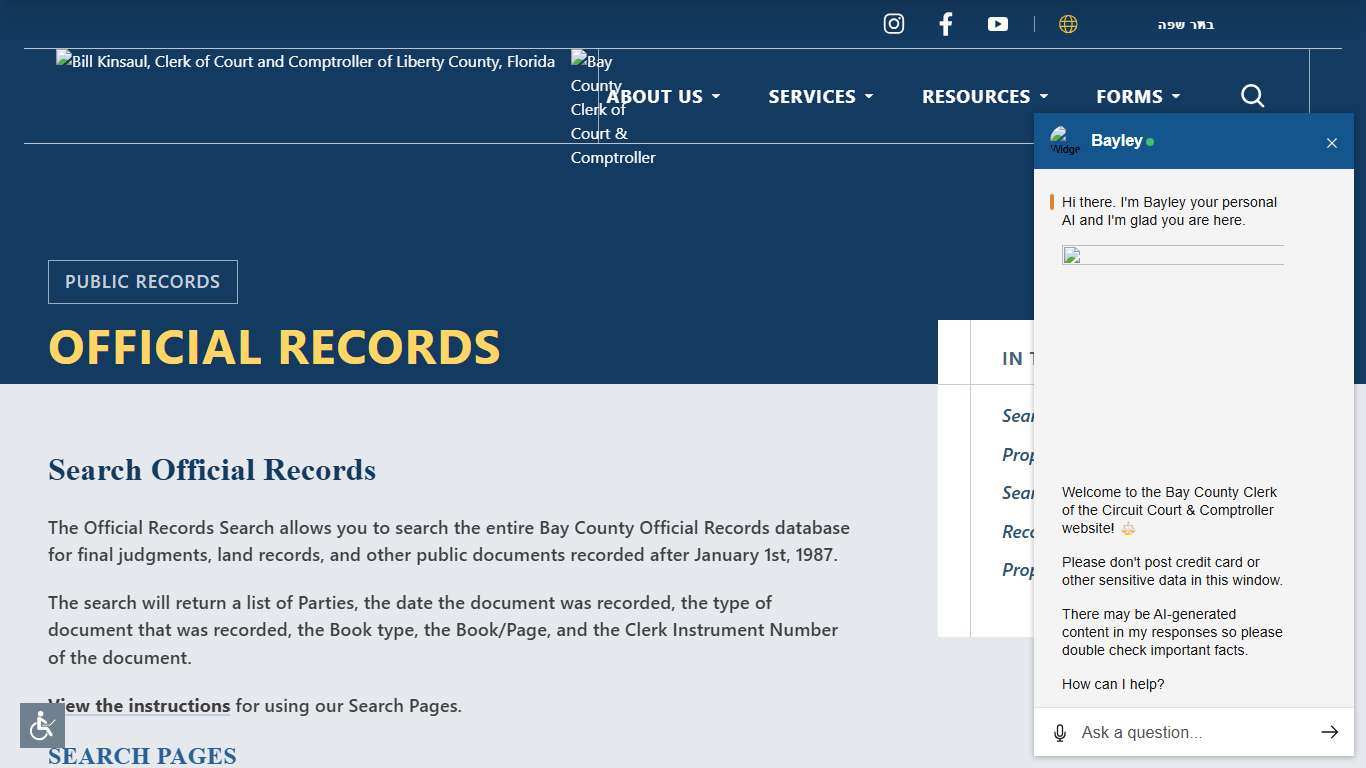Open the site search magnifier icon
1366x768 pixels.
pos(1252,96)
